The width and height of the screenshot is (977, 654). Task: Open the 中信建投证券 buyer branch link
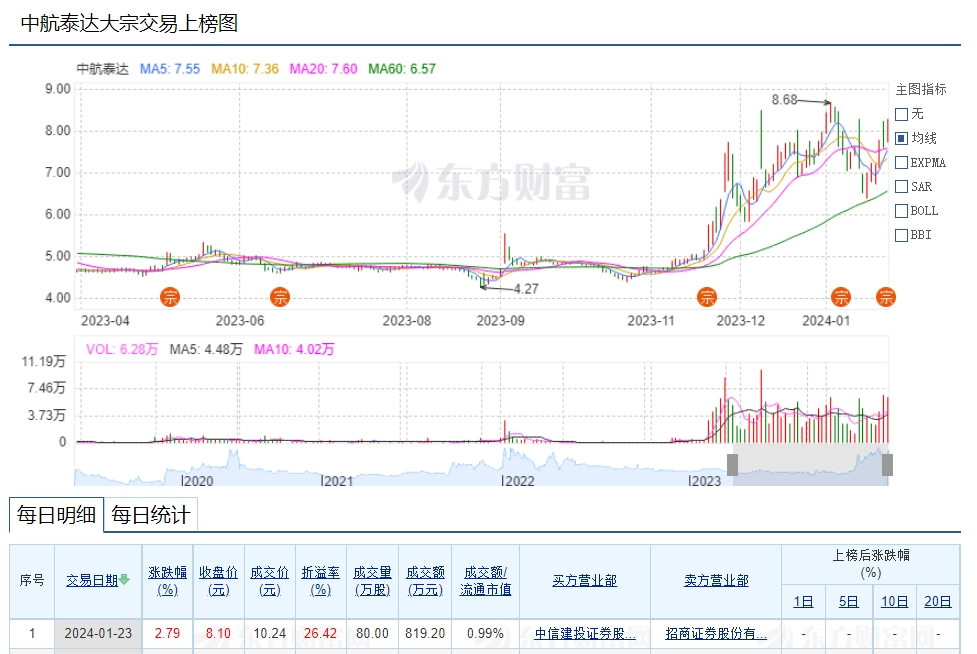584,633
